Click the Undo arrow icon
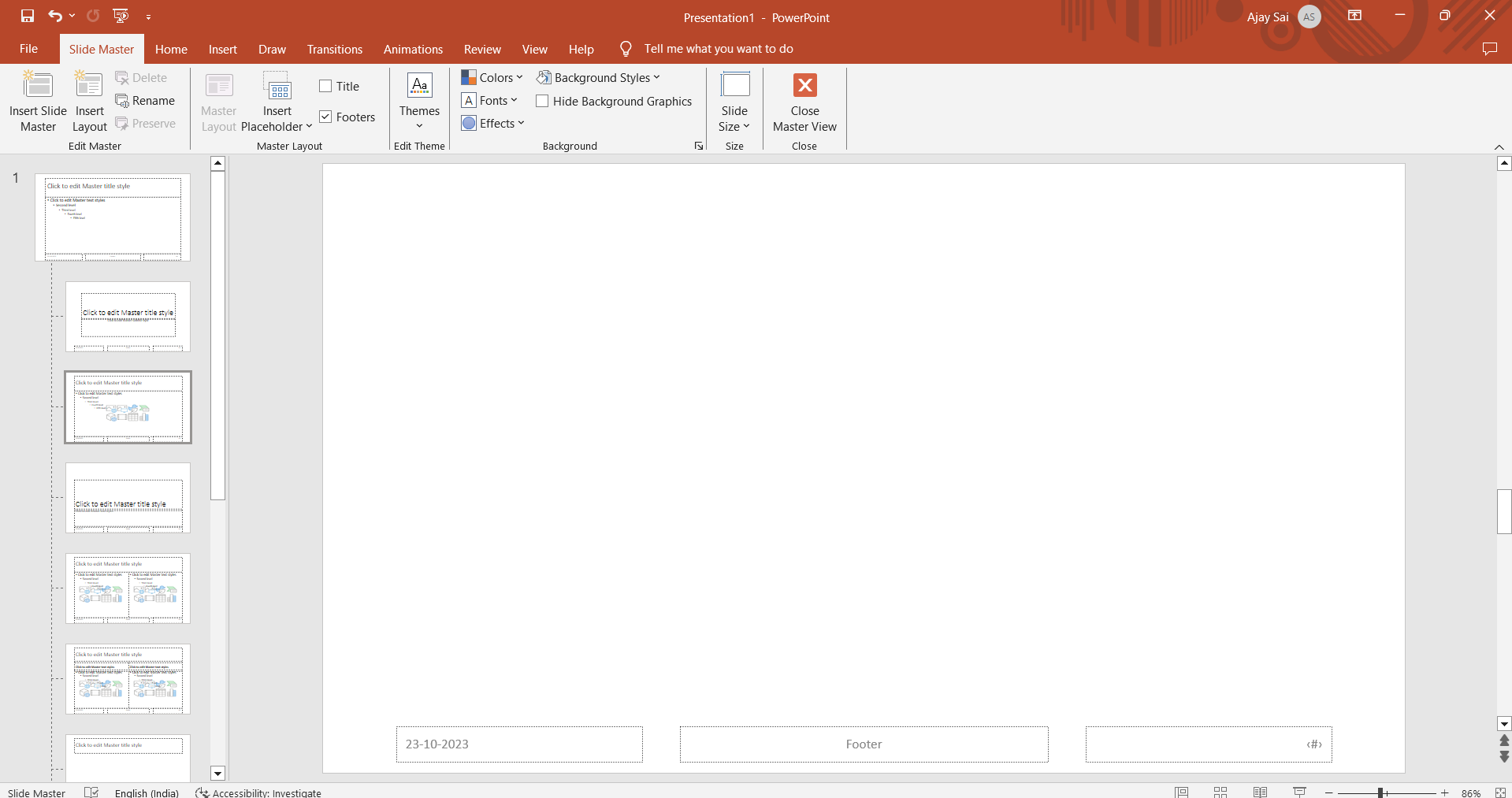1512x798 pixels. coord(54,16)
